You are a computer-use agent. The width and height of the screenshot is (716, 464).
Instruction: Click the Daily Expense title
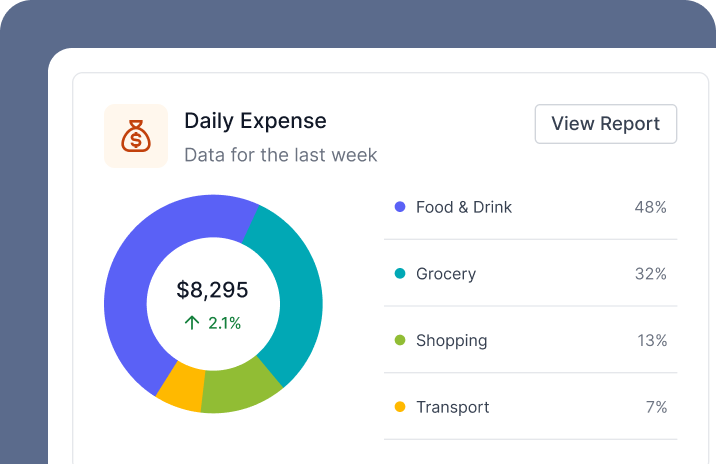tap(255, 121)
